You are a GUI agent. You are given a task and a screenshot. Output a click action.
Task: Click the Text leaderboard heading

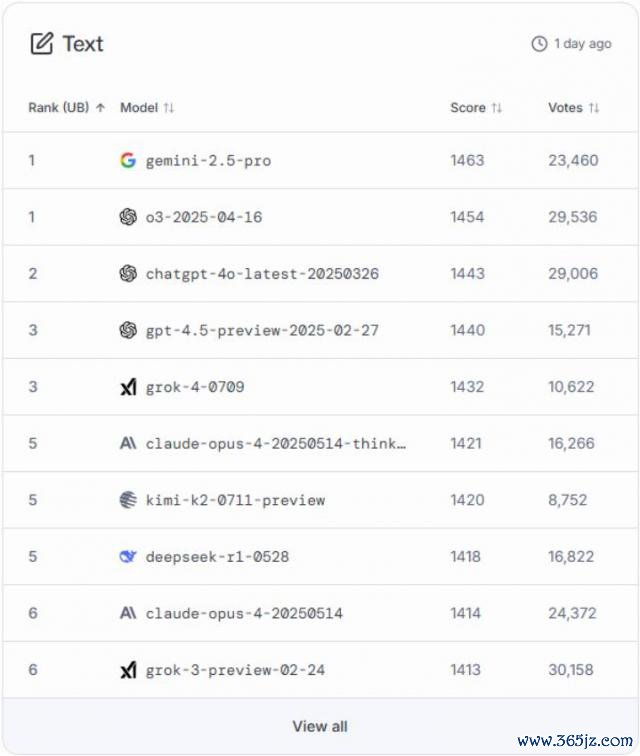(83, 44)
